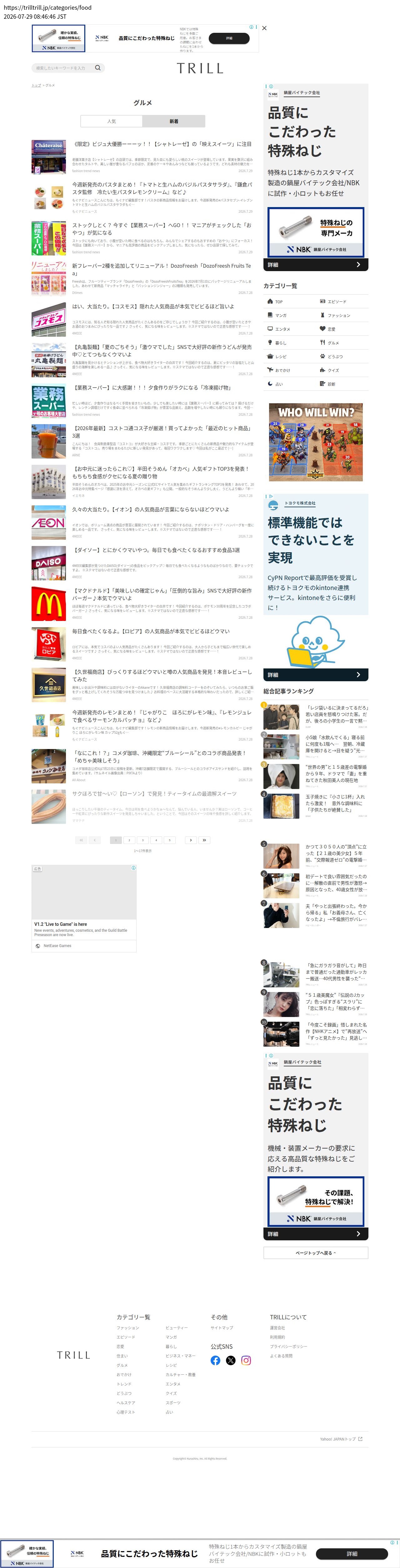Open footer ビューティー category link
Image resolution: width=400 pixels, height=1568 pixels.
(177, 1327)
